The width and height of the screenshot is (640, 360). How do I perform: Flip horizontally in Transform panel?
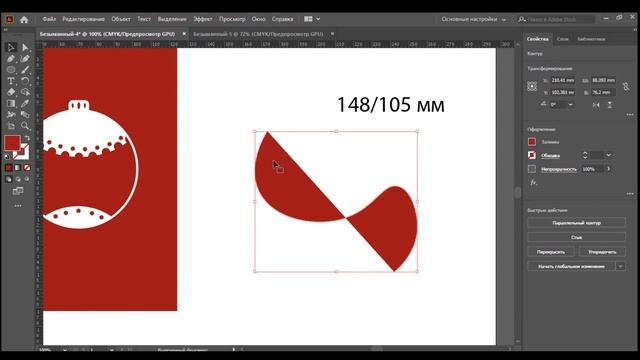[596, 105]
